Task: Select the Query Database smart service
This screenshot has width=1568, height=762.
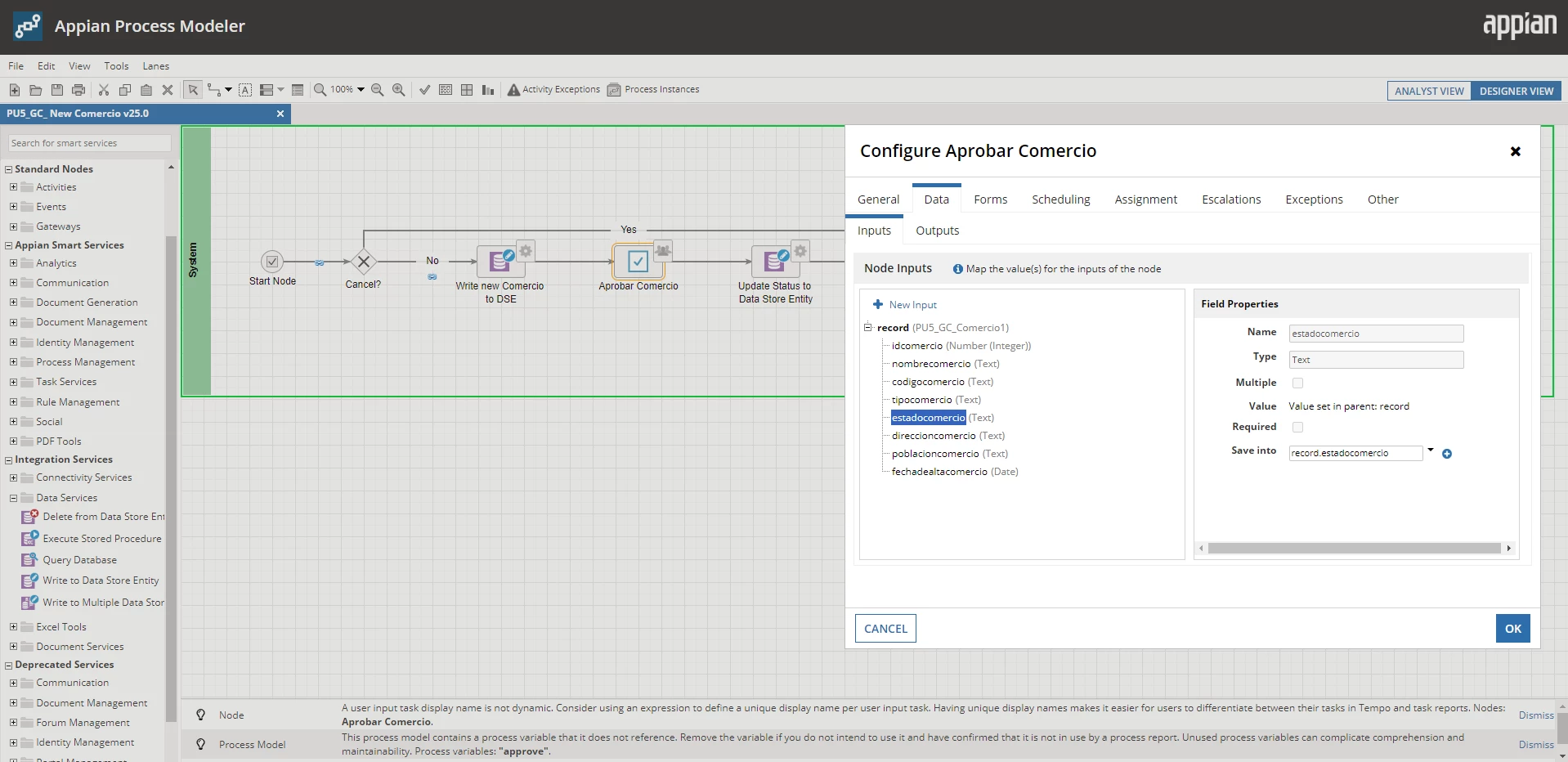Action: coord(70,560)
